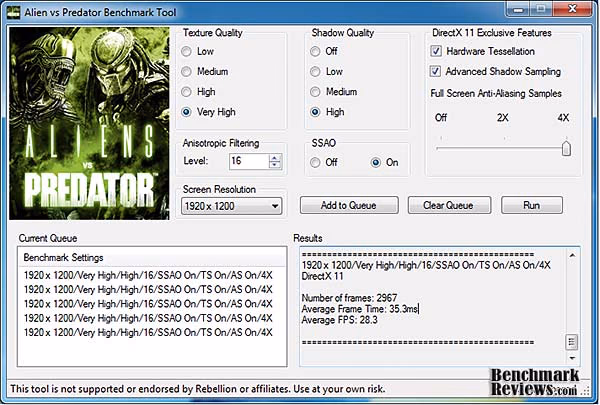
Task: Click the results scrollbar up arrow
Action: tap(572, 255)
